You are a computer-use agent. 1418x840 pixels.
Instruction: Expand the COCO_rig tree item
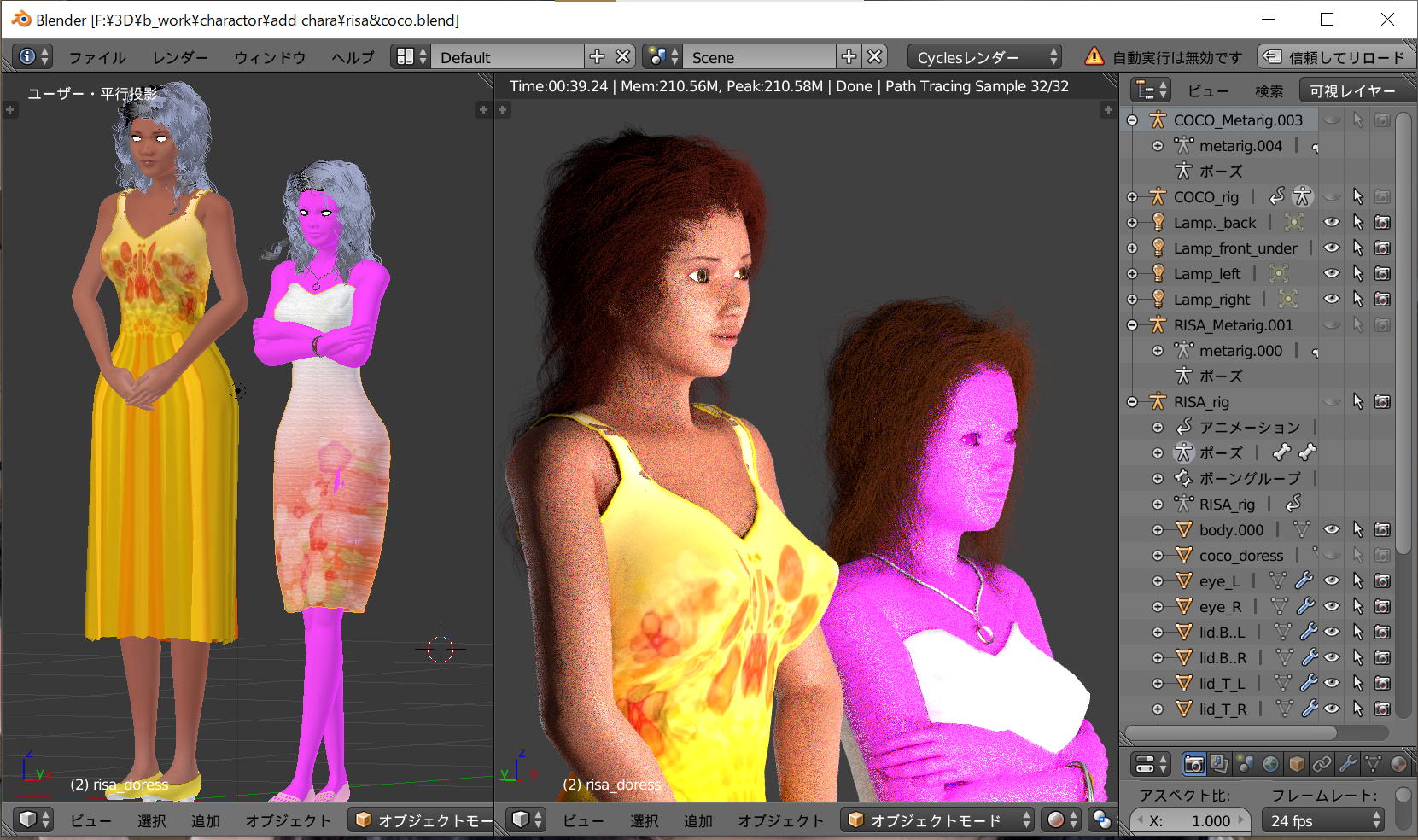(x=1132, y=196)
